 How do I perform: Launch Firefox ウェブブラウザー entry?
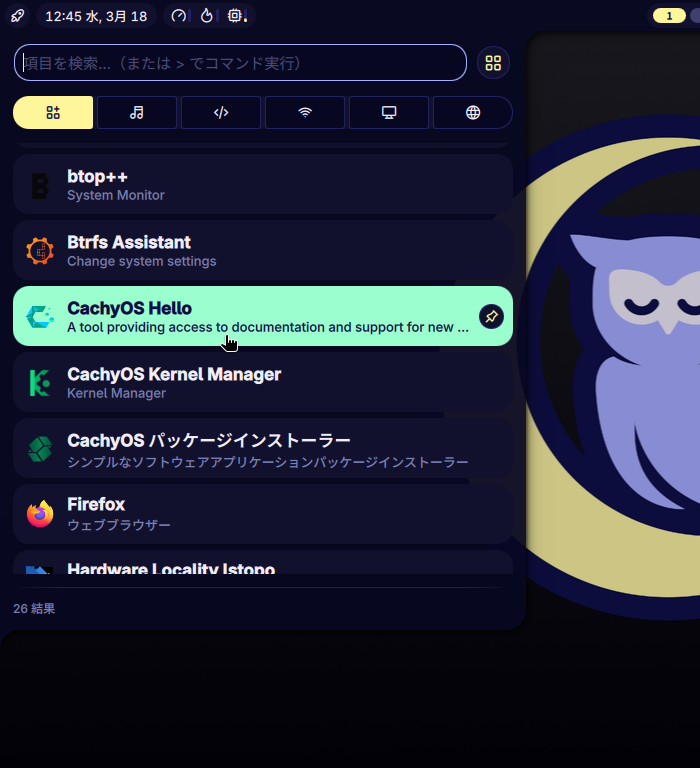[x=263, y=514]
